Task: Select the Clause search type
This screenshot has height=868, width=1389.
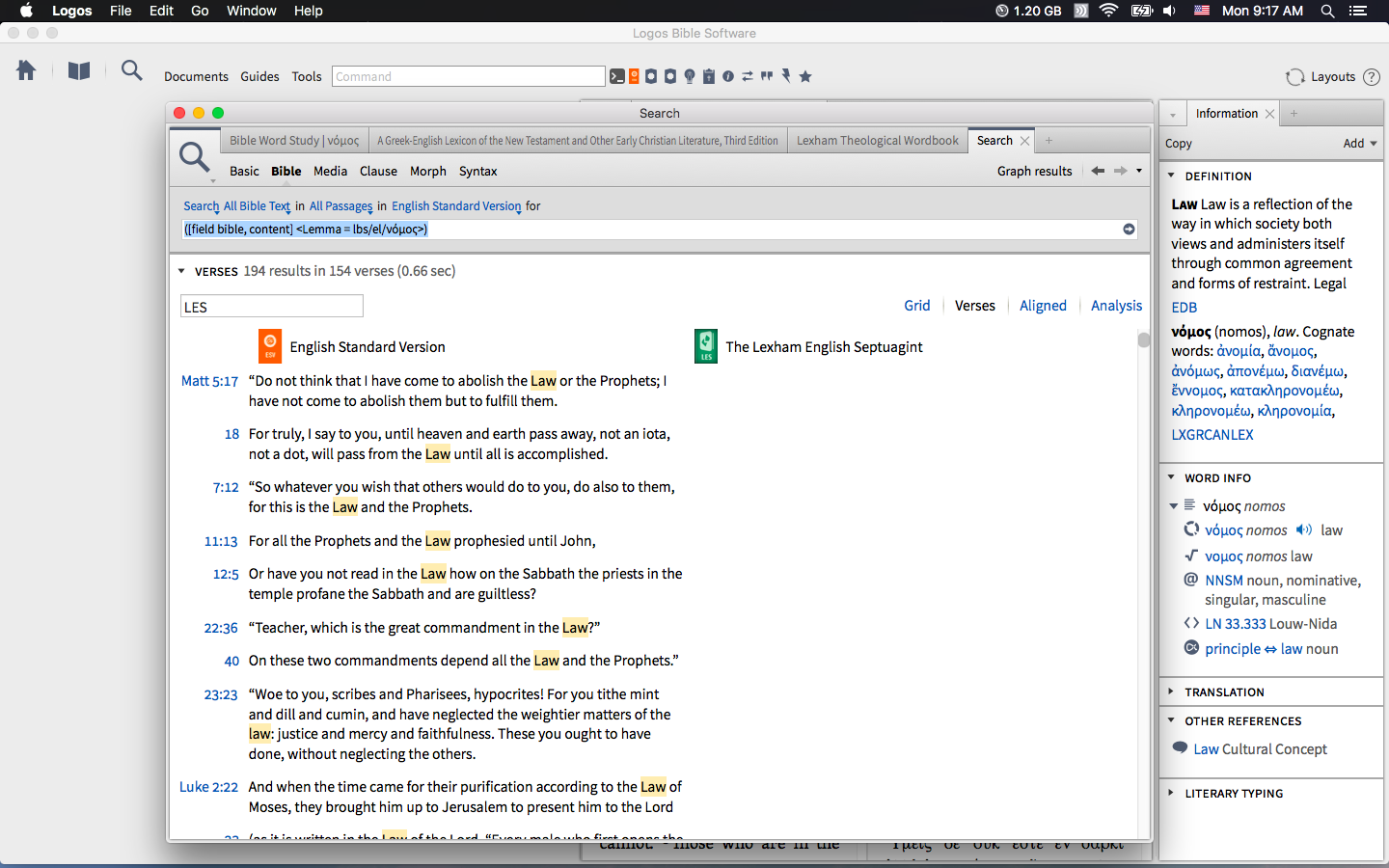Action: click(378, 171)
